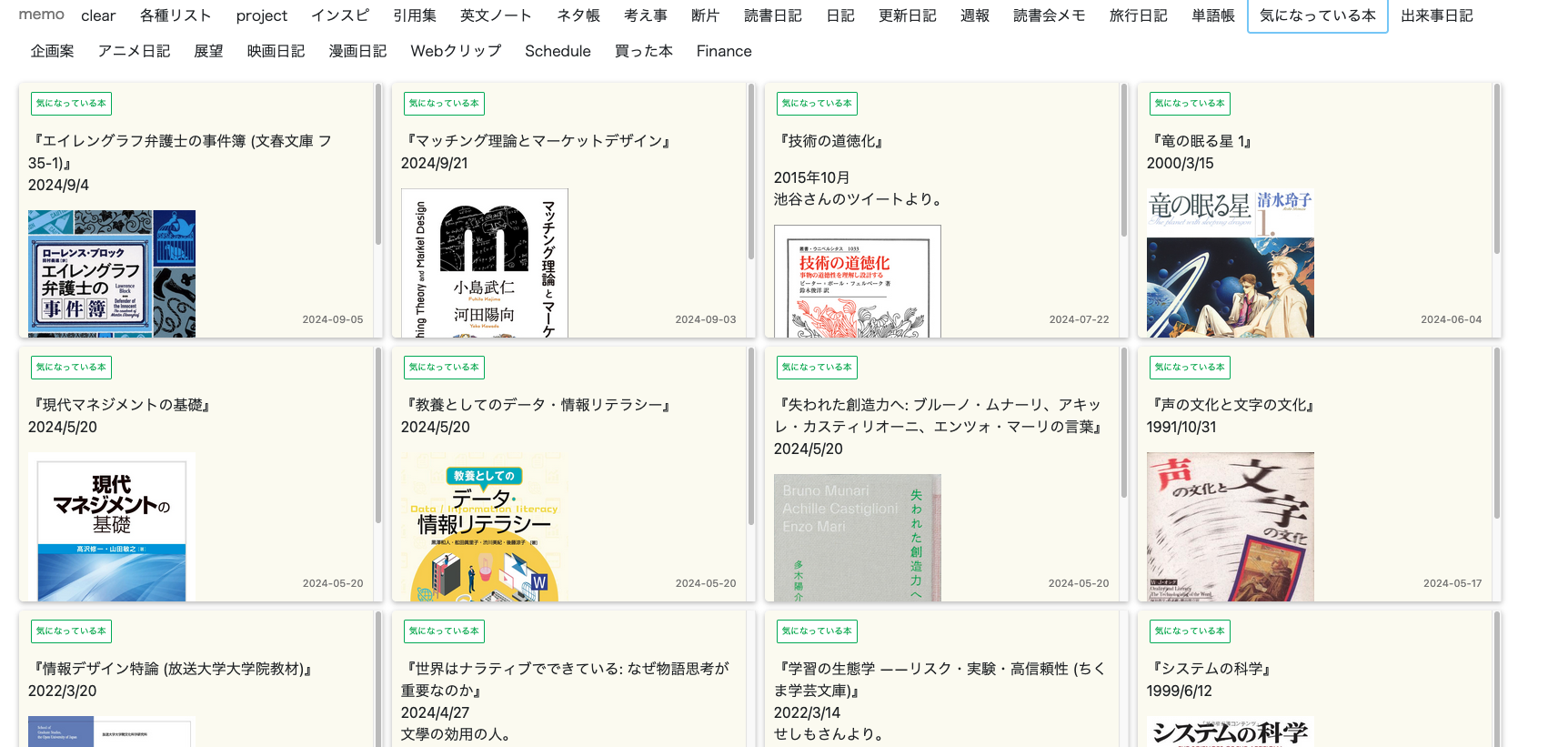Click scrollbar of 竜の眠る星 card

1497,169
